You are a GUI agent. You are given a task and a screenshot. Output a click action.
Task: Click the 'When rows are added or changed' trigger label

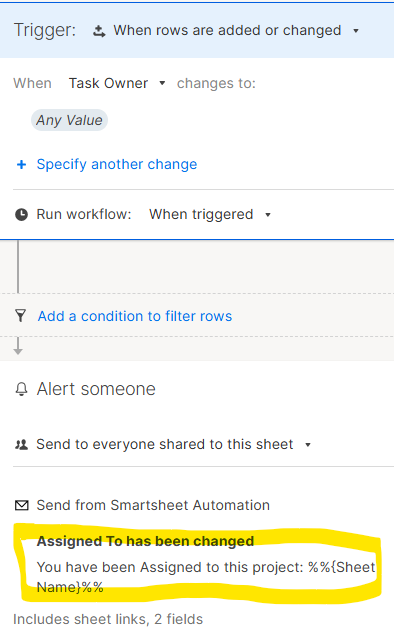[x=227, y=30]
